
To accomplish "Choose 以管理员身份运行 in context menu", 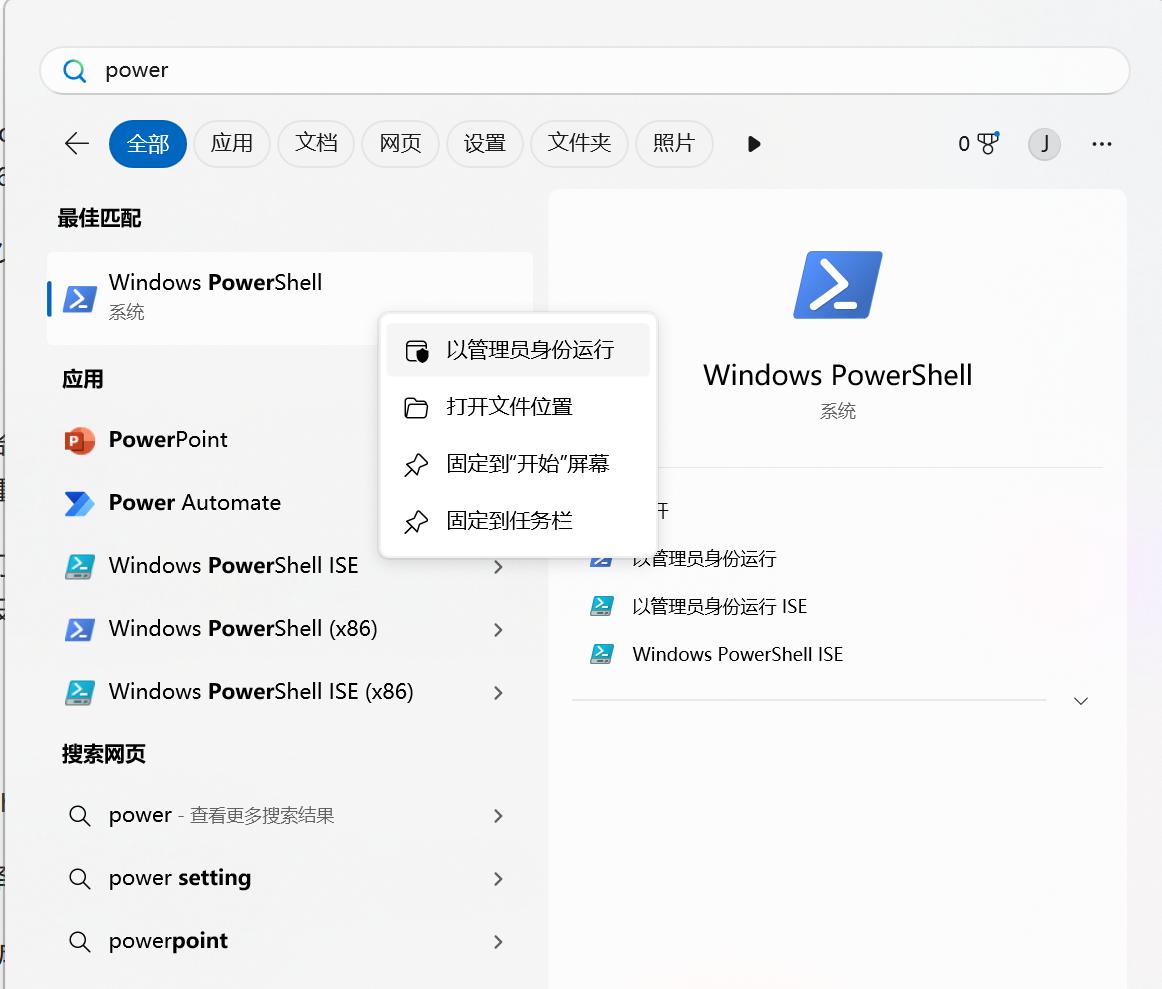I will (518, 350).
